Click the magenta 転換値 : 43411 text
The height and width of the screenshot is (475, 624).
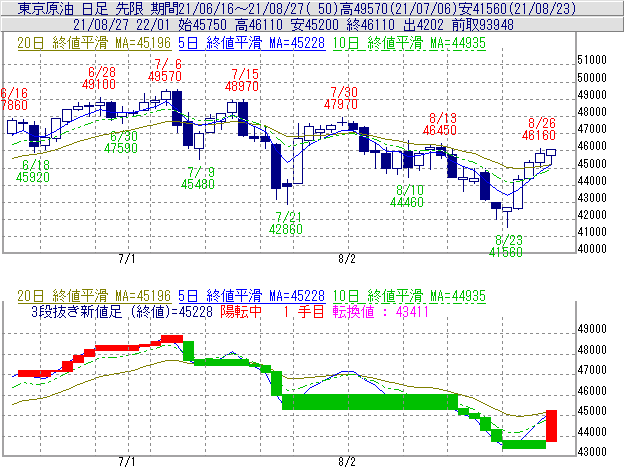coord(380,311)
